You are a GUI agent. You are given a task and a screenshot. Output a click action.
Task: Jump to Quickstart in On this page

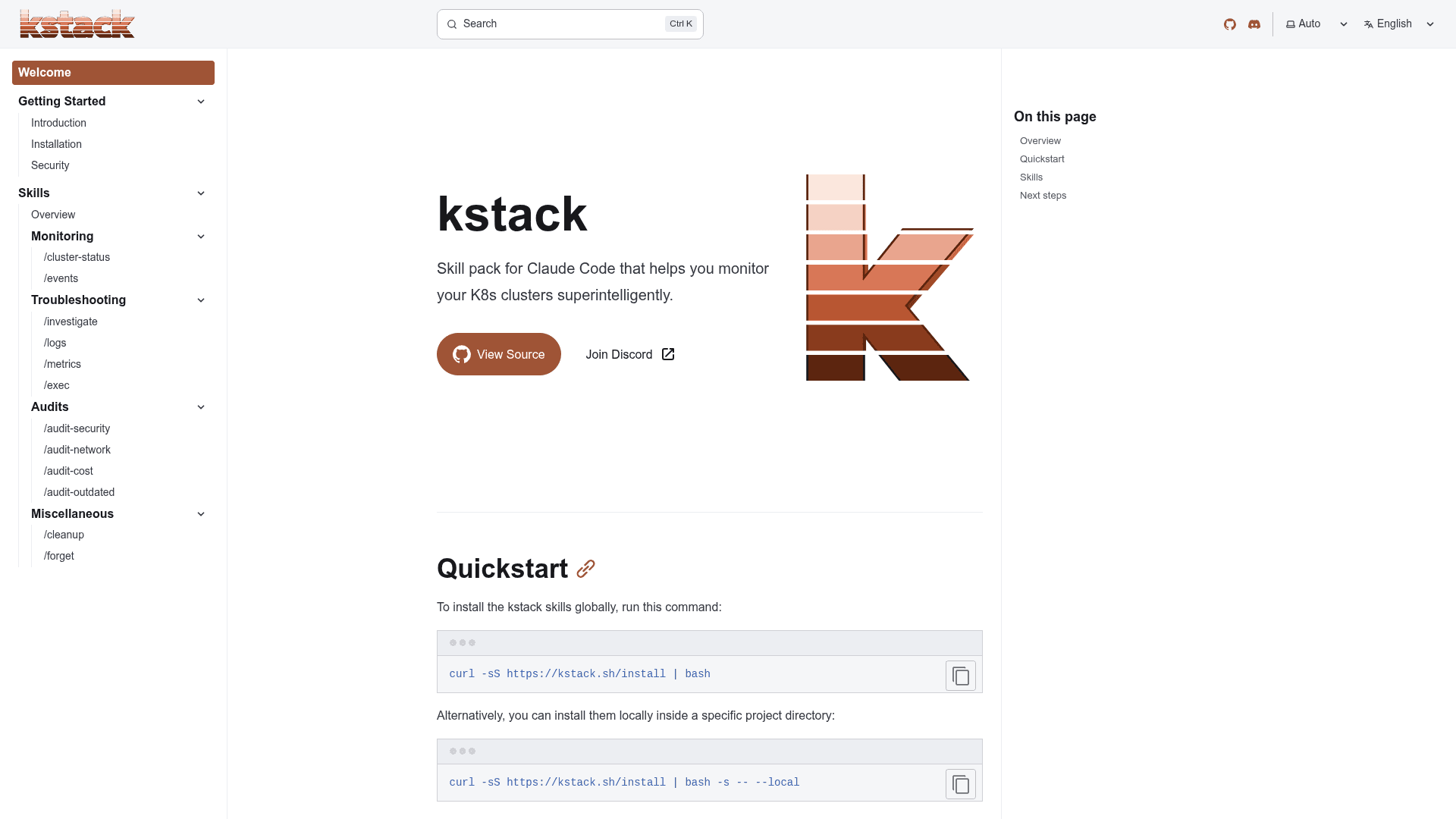(x=1042, y=159)
